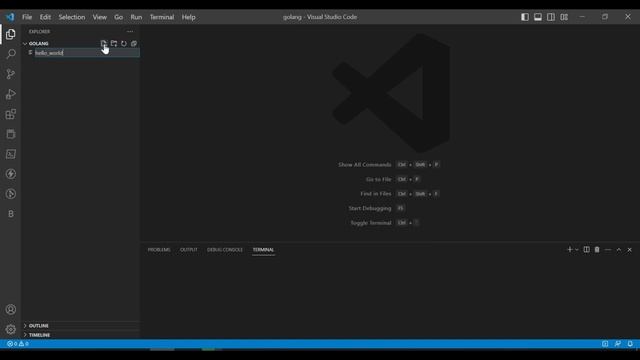Refresh the Explorer file list

pos(124,43)
